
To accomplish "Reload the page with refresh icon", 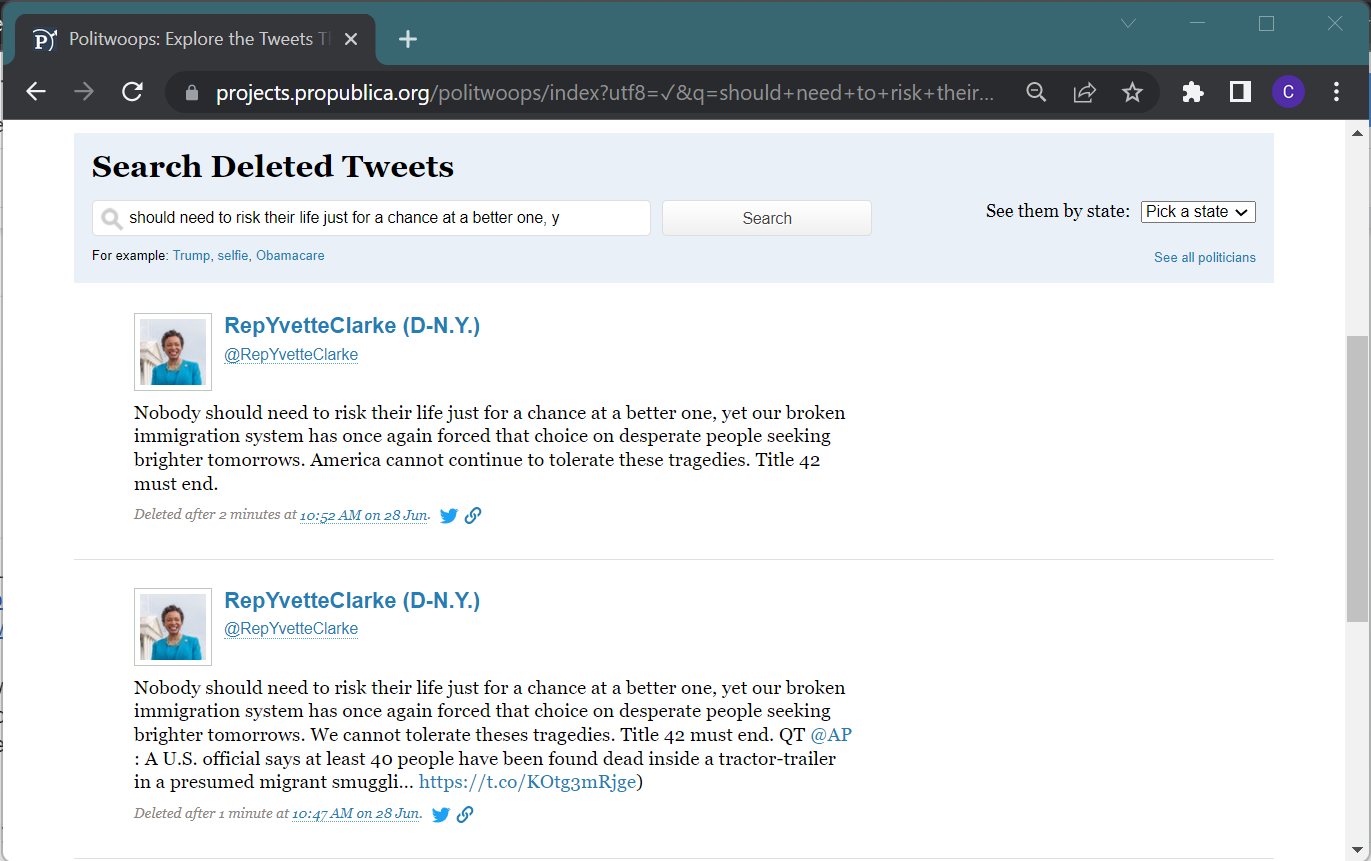I will point(132,92).
